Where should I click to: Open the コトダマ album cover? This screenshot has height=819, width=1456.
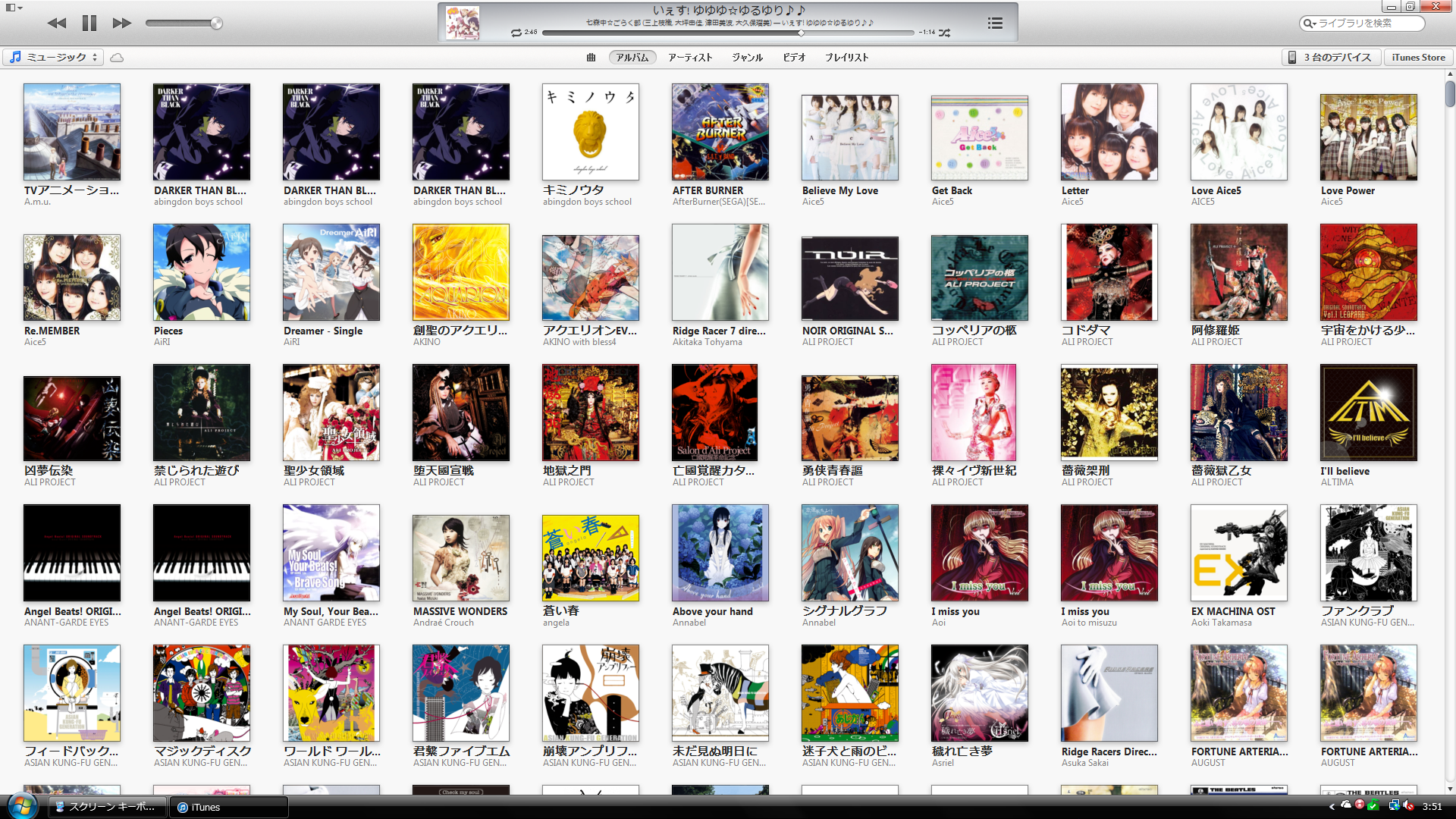pyautogui.click(x=1109, y=272)
